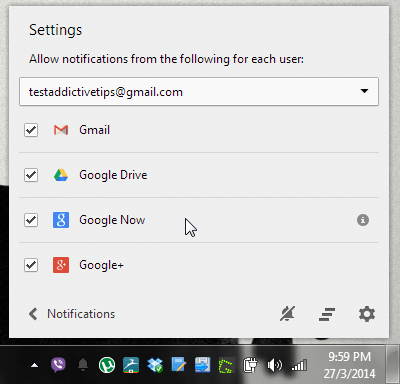Viewport: 400px width, 384px height.
Task: Open the volume speaker control
Action: [274, 365]
